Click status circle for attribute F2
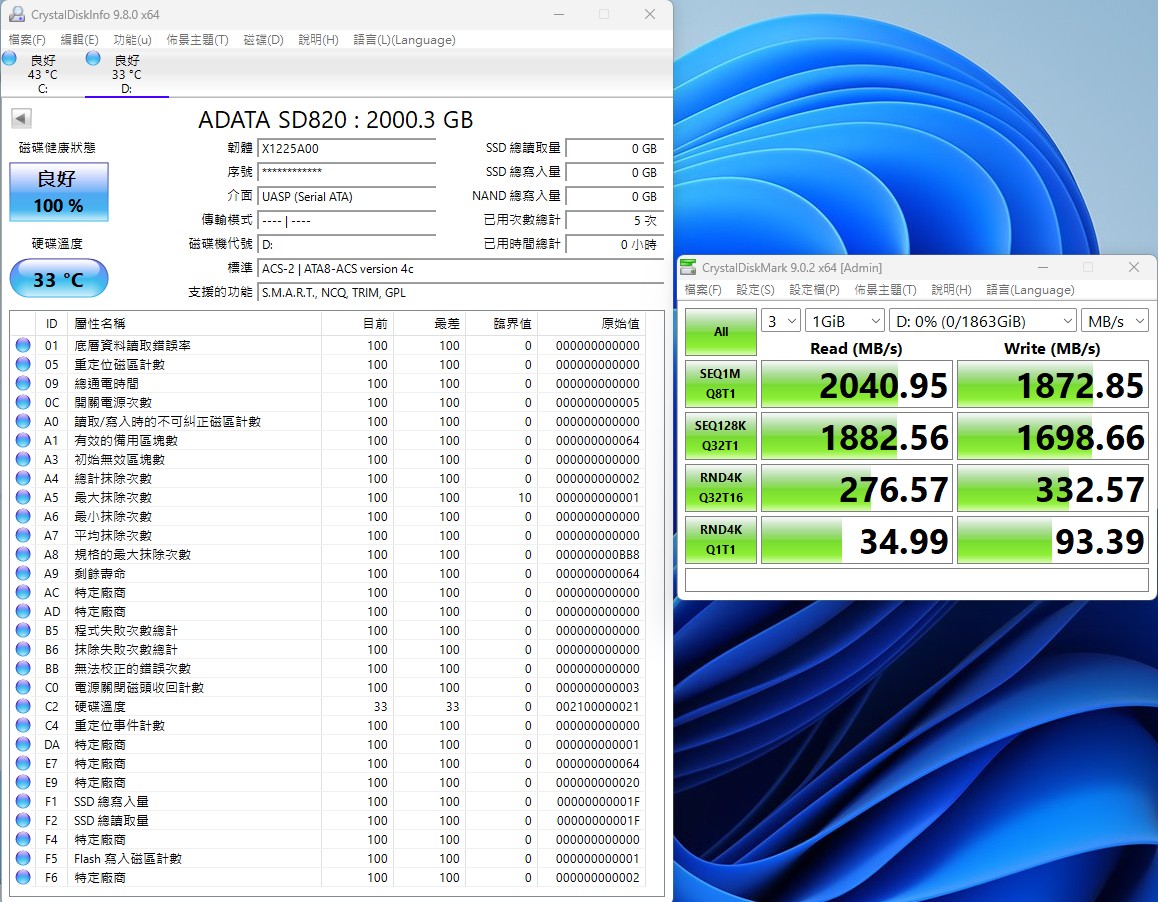The width and height of the screenshot is (1158, 902). pyautogui.click(x=23, y=821)
